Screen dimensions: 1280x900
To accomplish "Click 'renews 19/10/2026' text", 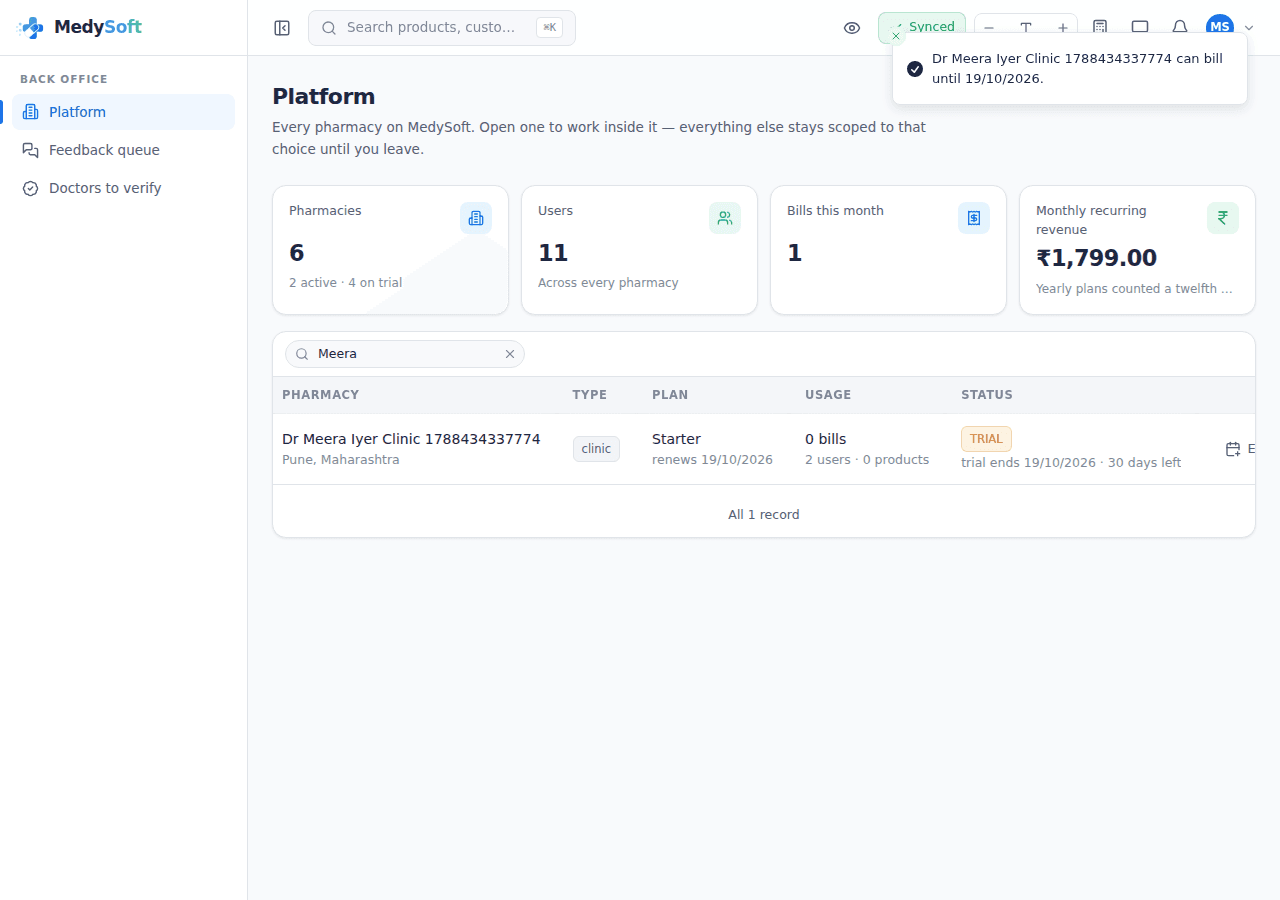I will (712, 460).
